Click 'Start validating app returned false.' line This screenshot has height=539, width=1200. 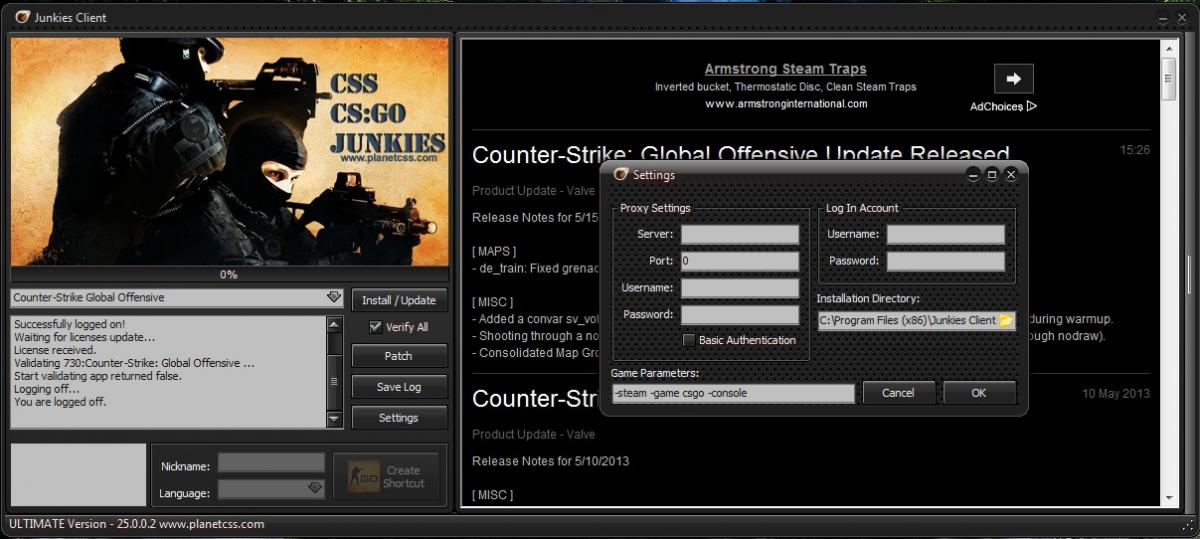pos(98,376)
